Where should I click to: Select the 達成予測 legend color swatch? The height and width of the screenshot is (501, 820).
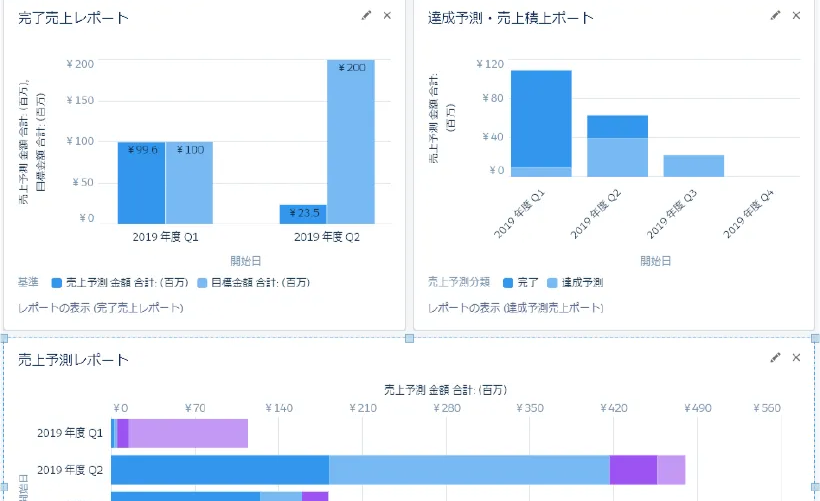pyautogui.click(x=553, y=283)
